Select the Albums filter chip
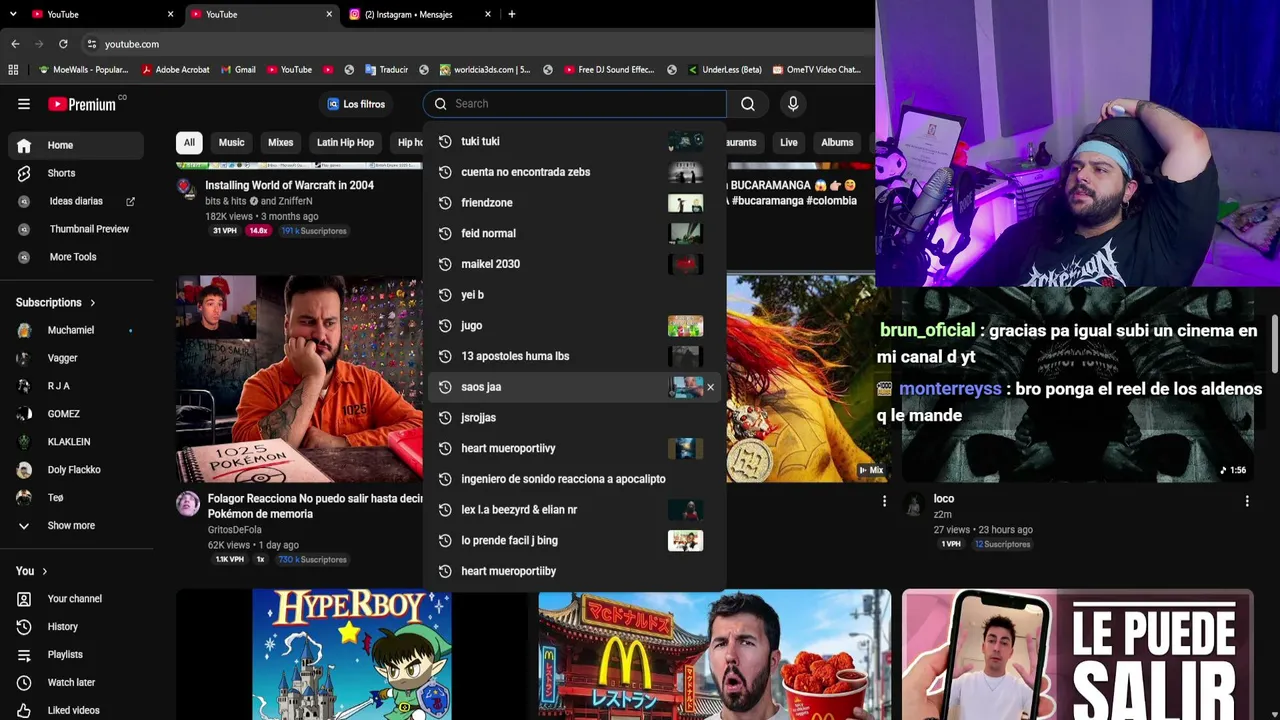Viewport: 1280px width, 720px height. [x=837, y=142]
